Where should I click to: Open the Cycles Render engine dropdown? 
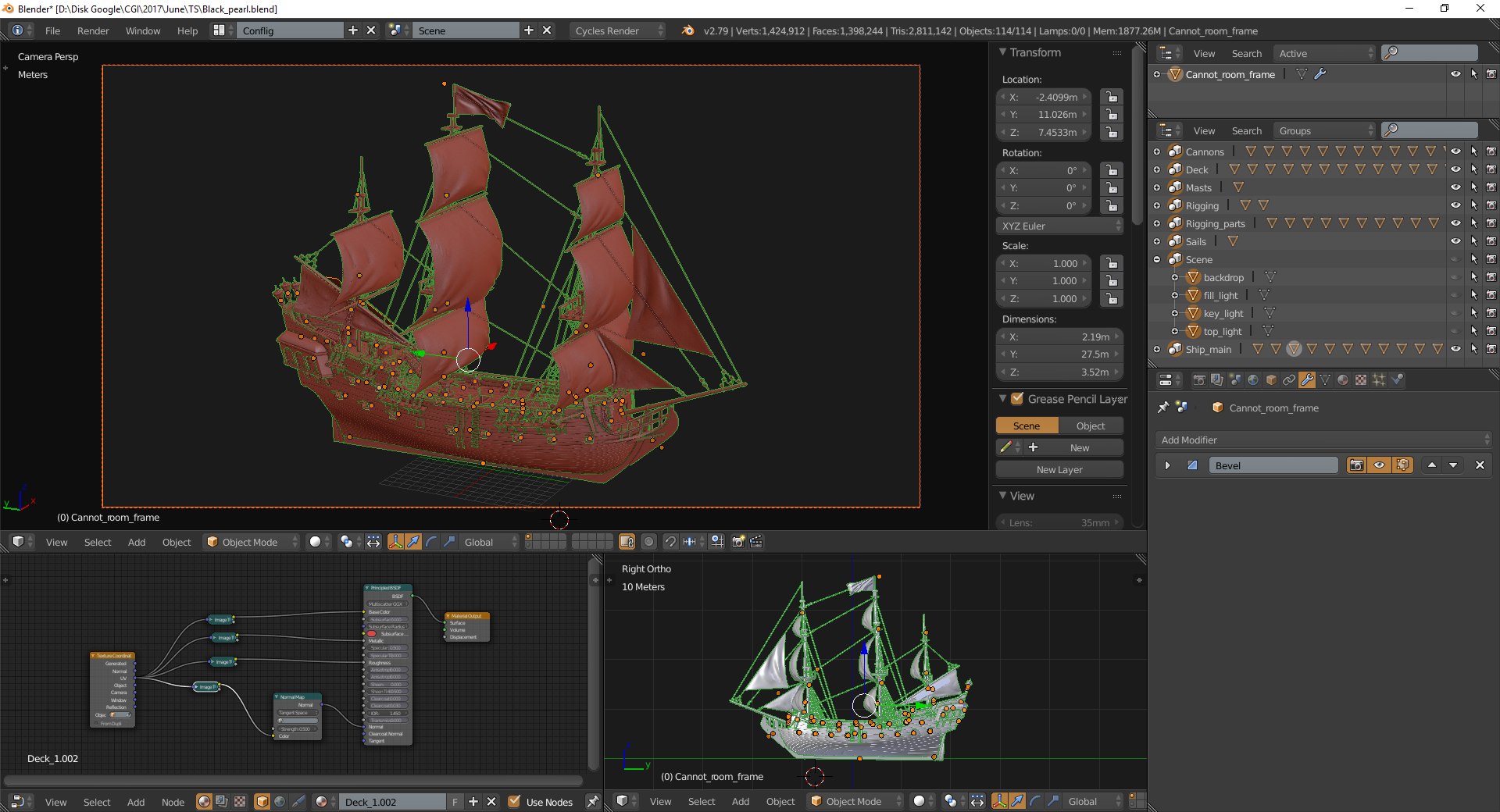(617, 30)
